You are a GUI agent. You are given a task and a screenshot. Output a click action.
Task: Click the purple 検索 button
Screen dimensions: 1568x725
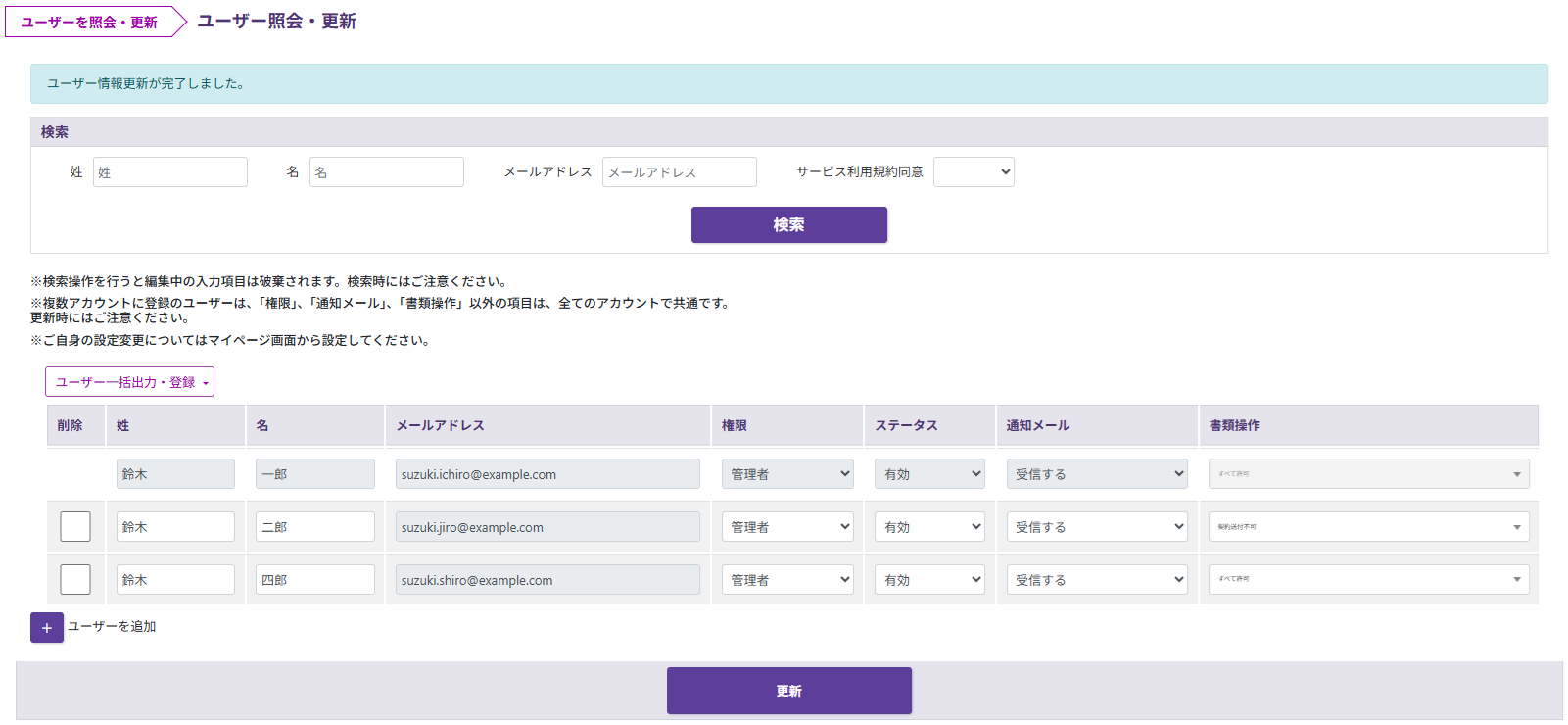[x=789, y=224]
